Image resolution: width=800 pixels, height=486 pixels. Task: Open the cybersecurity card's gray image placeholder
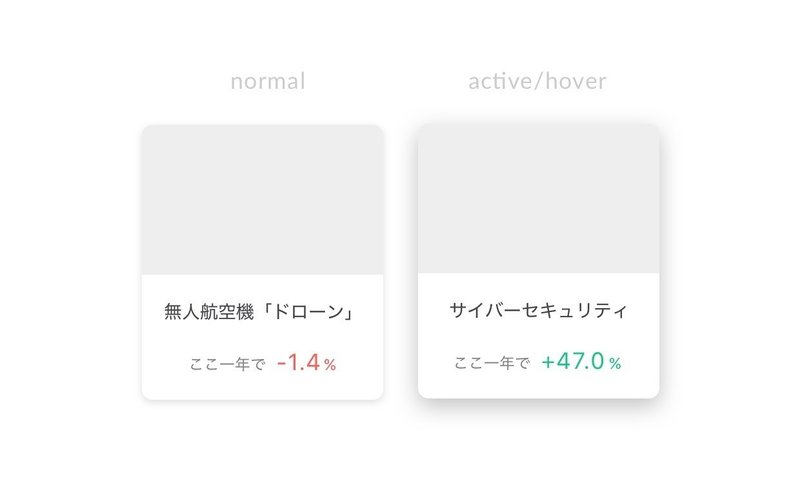pyautogui.click(x=538, y=199)
